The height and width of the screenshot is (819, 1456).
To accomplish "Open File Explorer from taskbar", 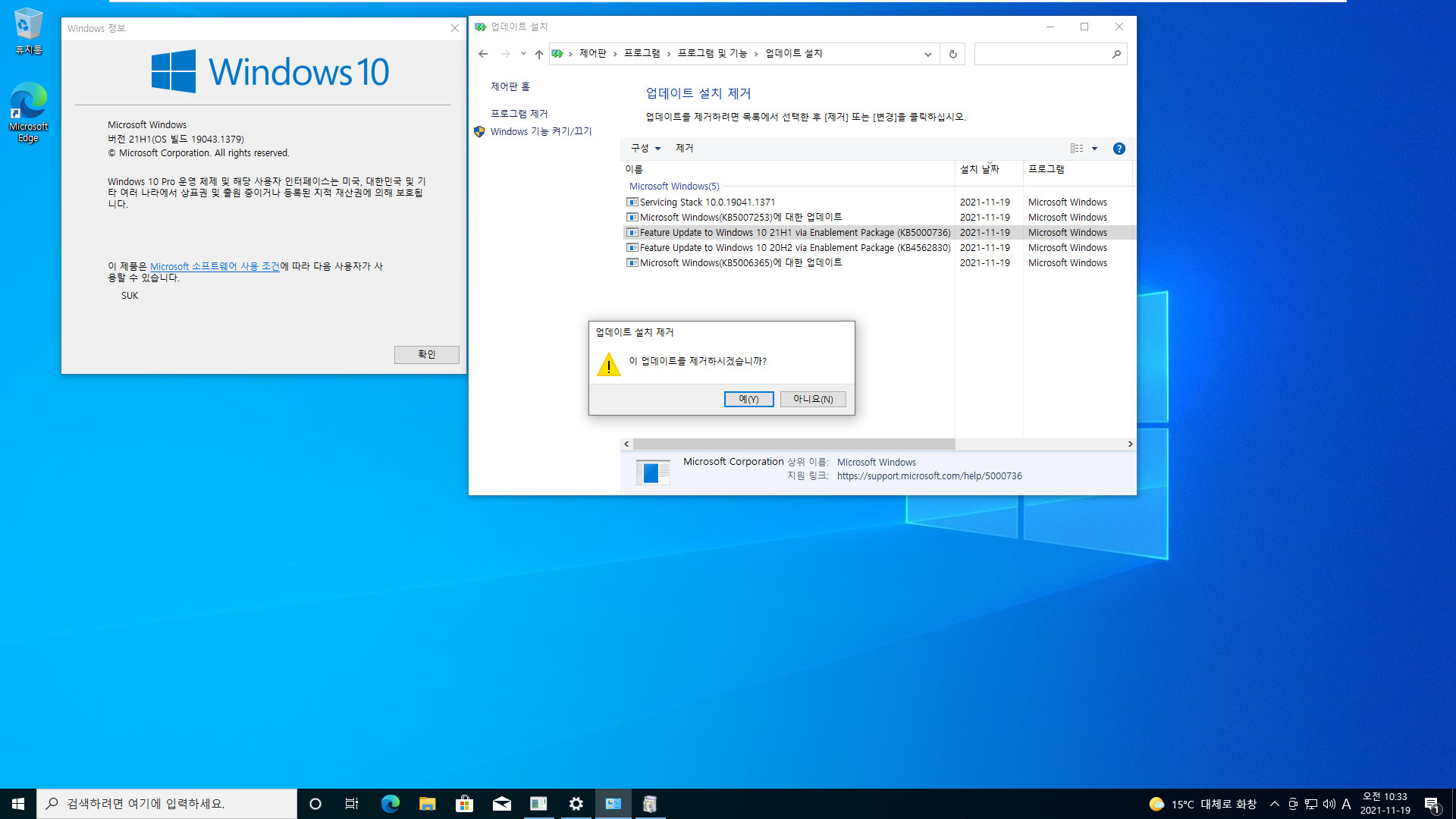I will pyautogui.click(x=427, y=804).
